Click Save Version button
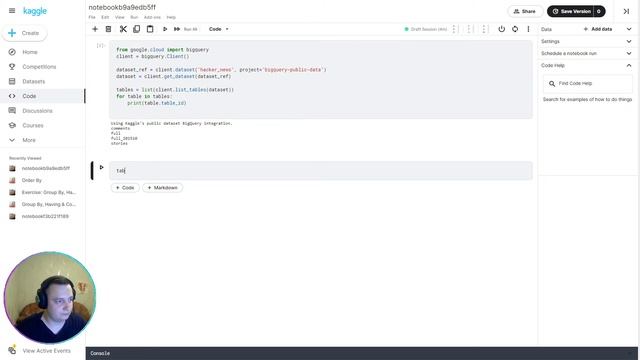 (571, 11)
